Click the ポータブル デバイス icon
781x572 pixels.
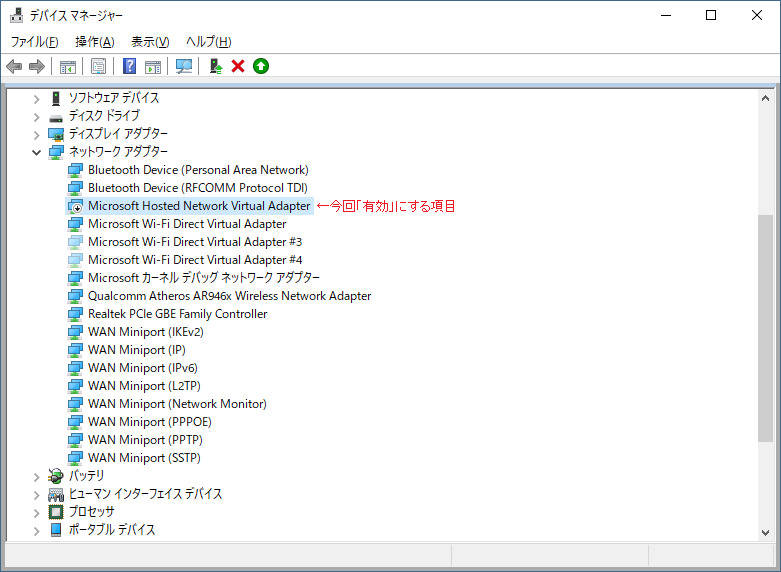coord(56,530)
